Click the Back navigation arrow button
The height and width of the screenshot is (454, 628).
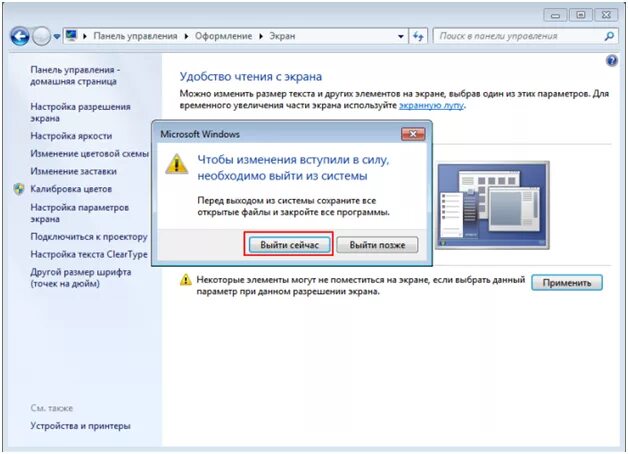pos(20,36)
